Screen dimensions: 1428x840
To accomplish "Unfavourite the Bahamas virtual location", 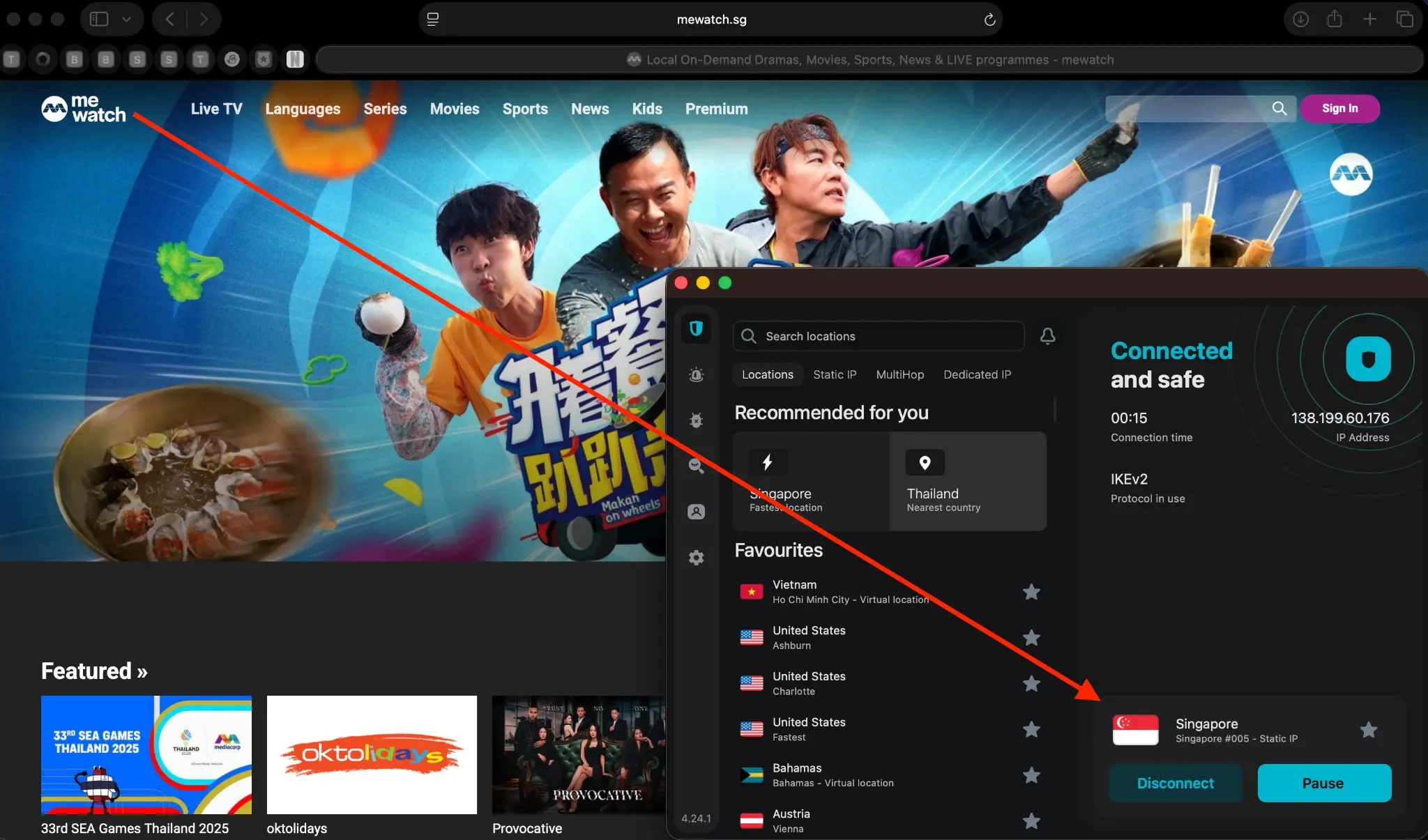I will 1032,775.
